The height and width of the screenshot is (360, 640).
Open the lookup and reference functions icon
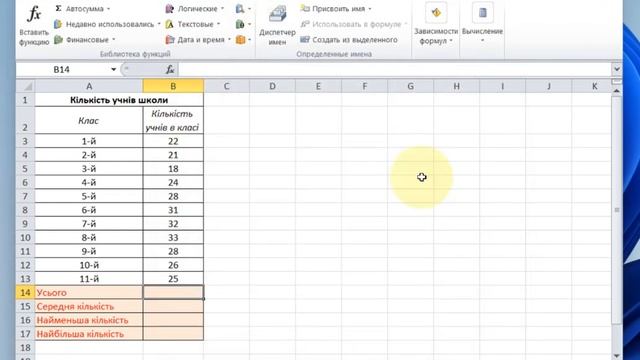pos(243,9)
